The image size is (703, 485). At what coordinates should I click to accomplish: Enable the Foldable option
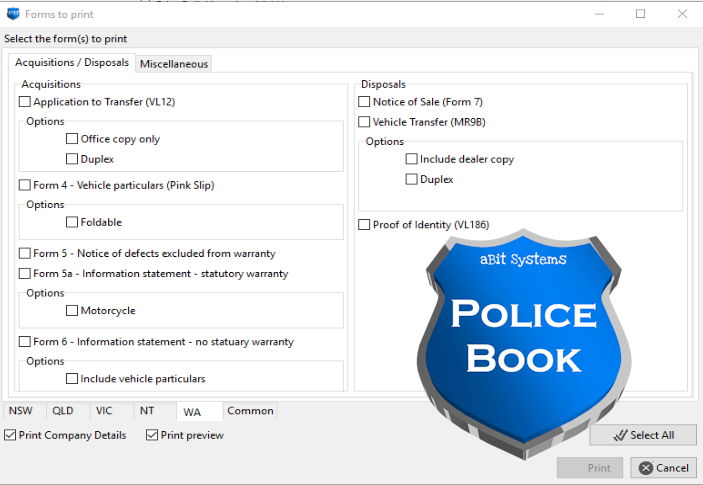tap(72, 222)
